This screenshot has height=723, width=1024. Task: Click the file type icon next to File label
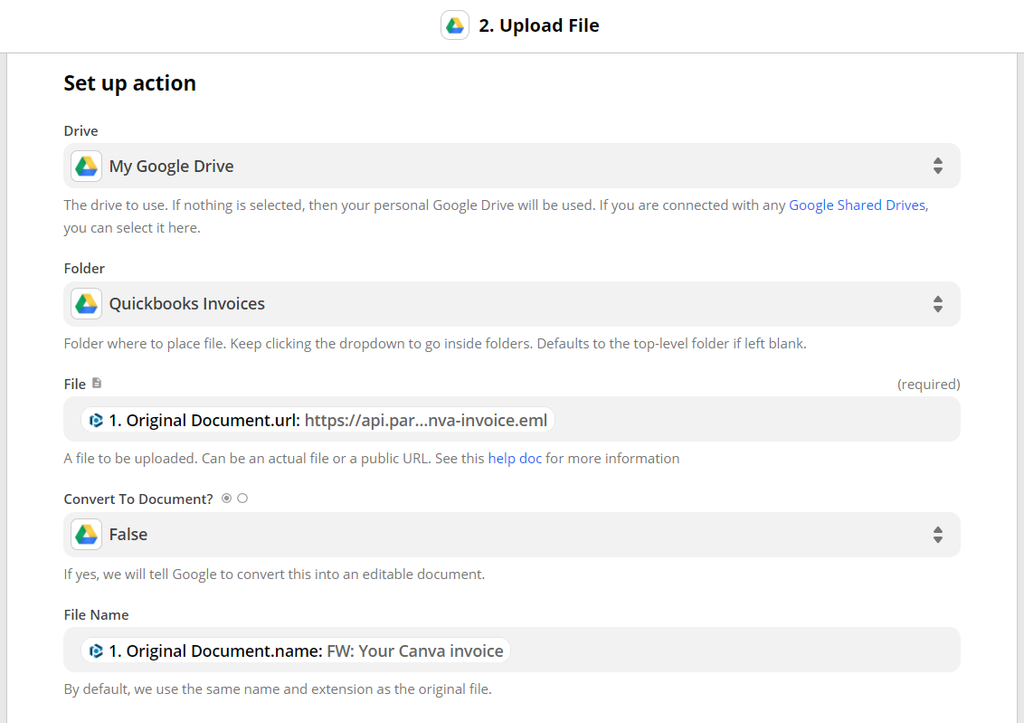(x=97, y=383)
